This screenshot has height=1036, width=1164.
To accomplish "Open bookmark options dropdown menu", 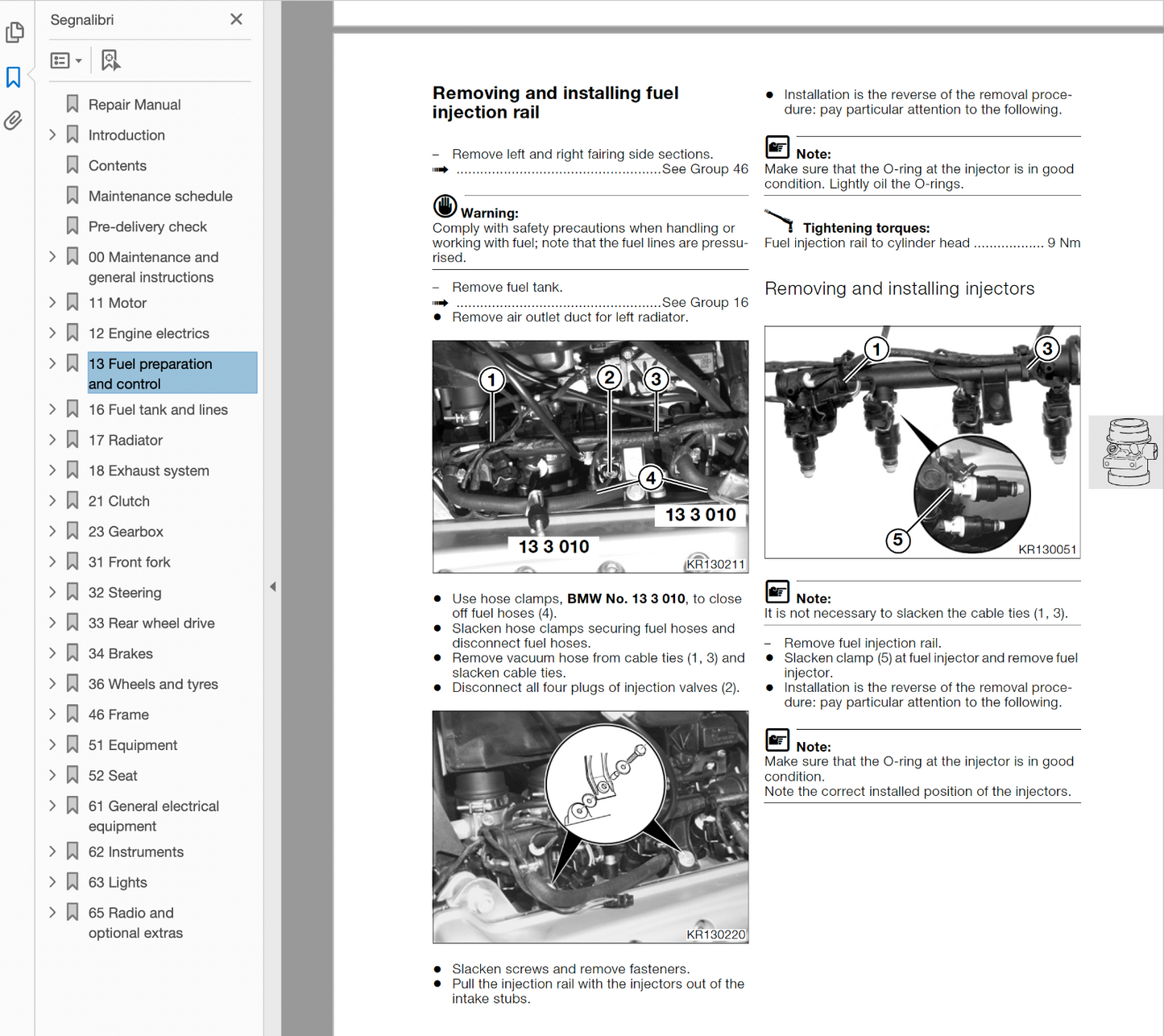I will 66,60.
